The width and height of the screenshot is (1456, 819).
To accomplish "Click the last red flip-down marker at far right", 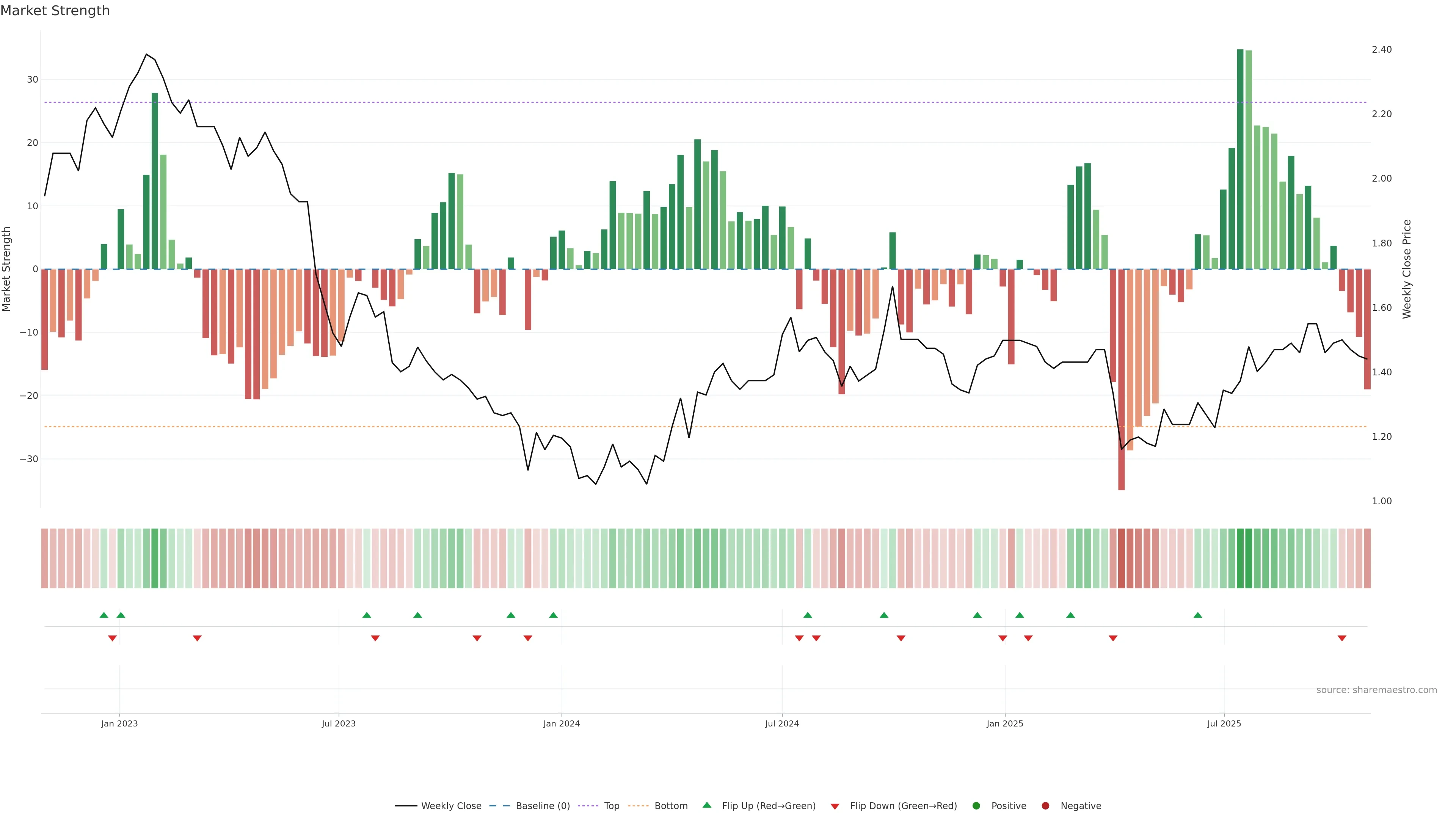I will [x=1342, y=638].
